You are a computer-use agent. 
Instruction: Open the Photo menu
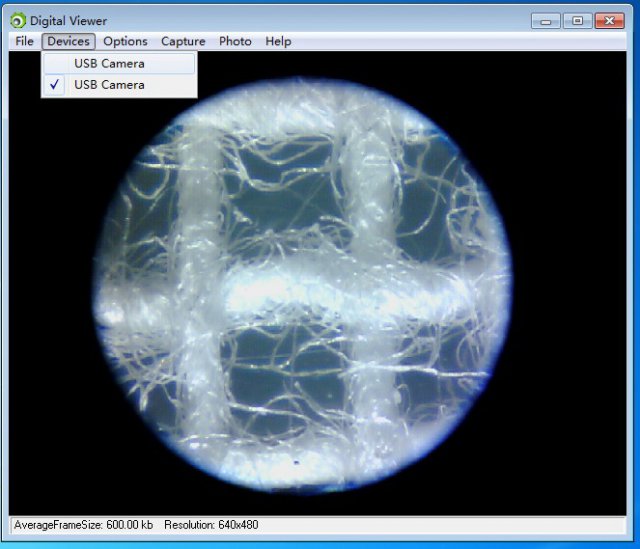coord(235,41)
